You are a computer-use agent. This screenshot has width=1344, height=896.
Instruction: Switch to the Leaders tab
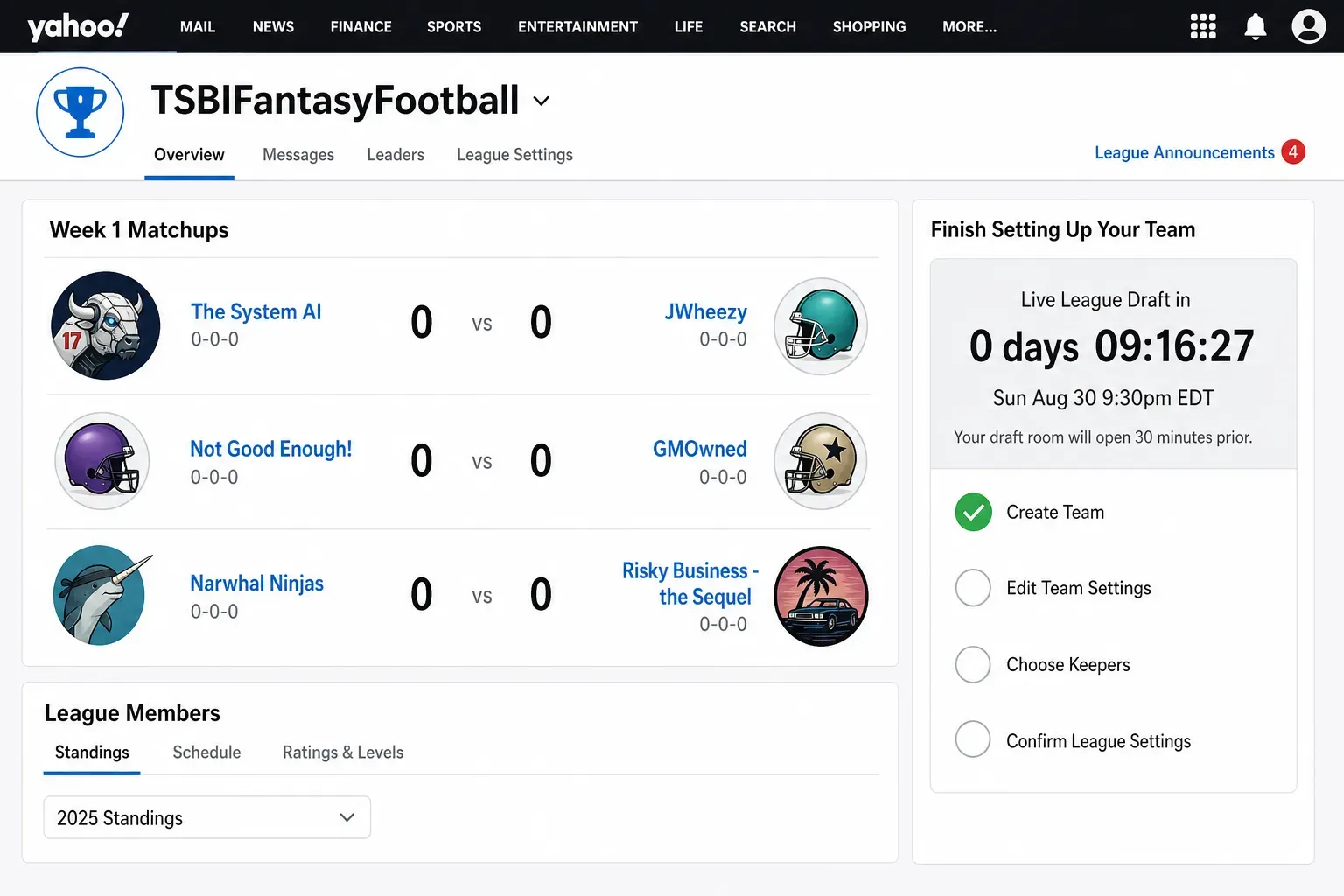[395, 155]
